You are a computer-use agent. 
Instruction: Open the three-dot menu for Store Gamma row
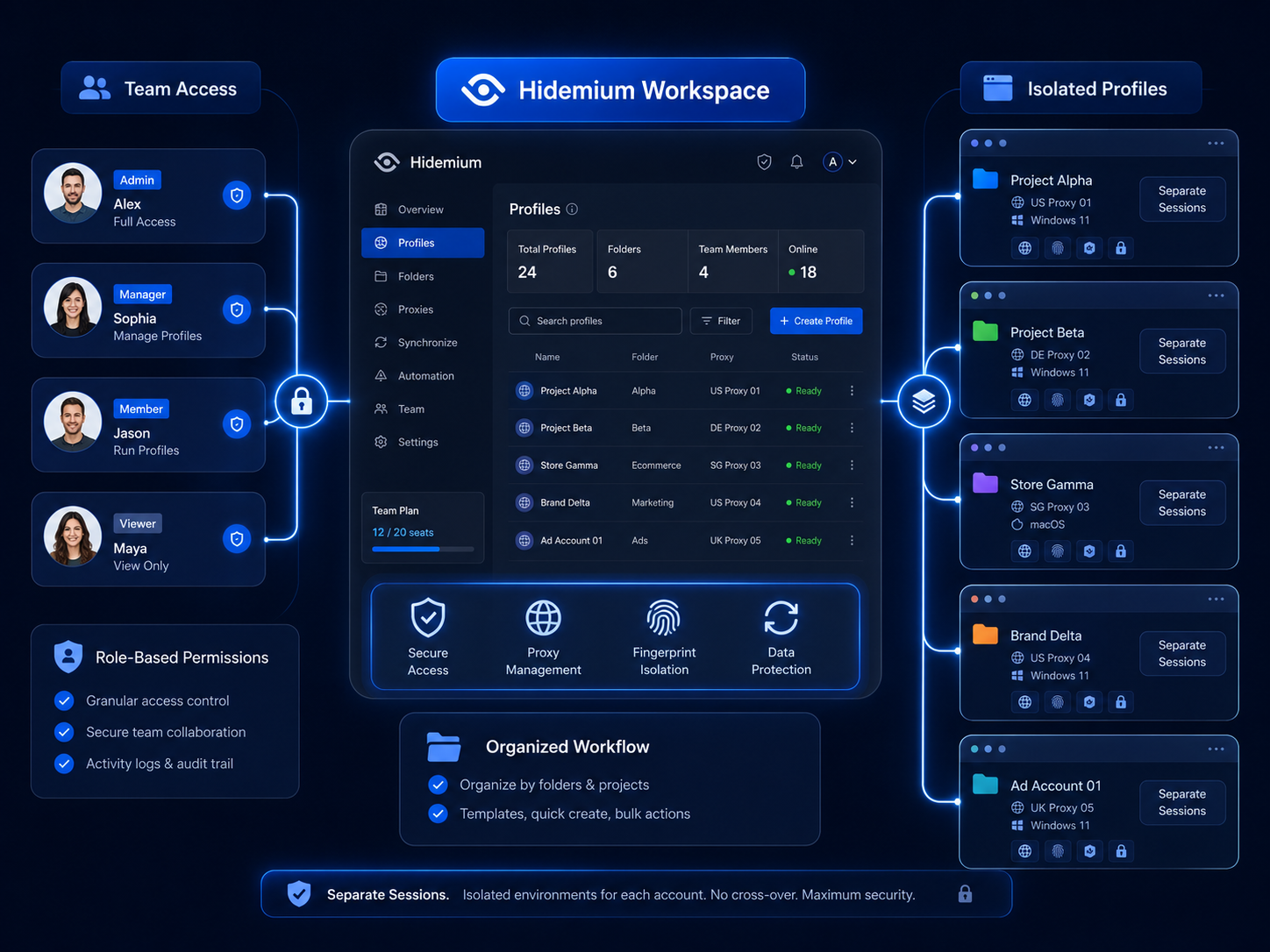pos(852,465)
